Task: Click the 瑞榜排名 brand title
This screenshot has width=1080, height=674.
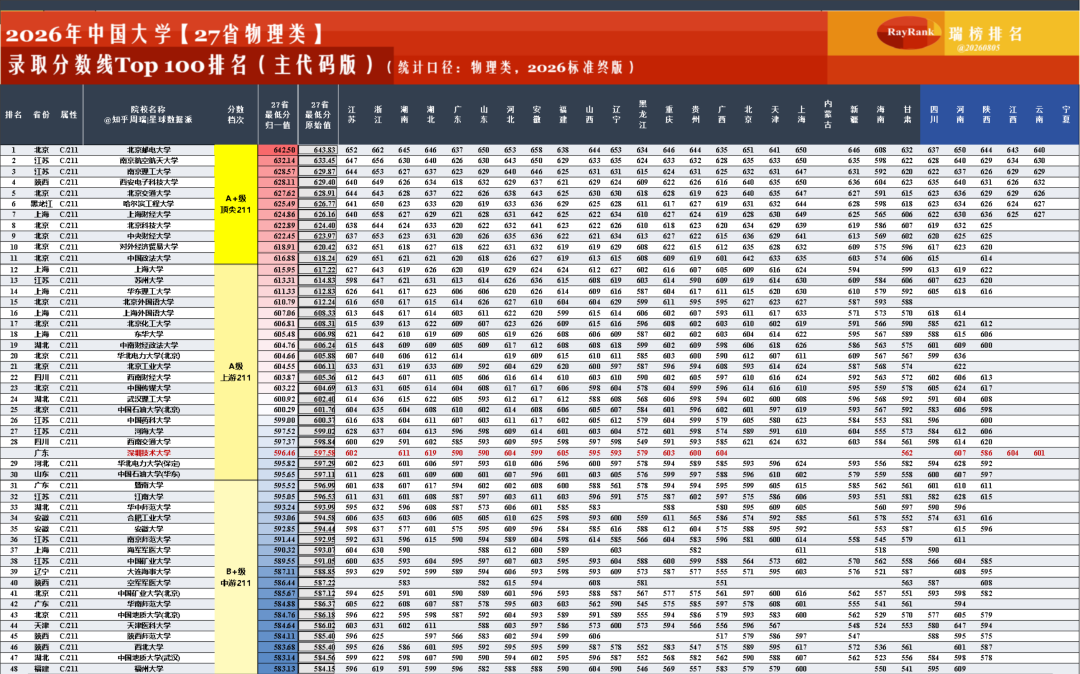Action: coord(986,34)
